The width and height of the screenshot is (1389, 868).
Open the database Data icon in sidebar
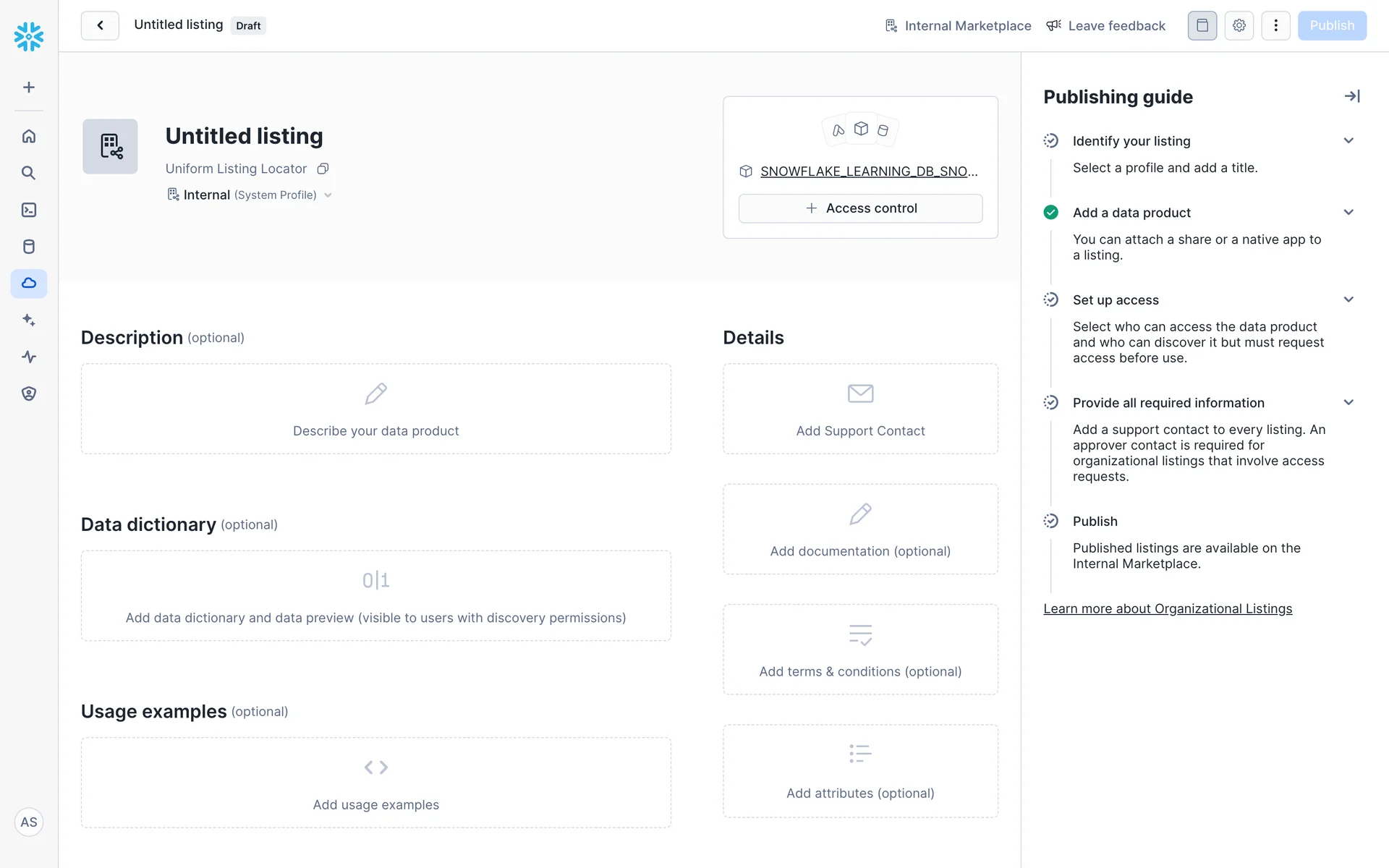pyautogui.click(x=29, y=247)
